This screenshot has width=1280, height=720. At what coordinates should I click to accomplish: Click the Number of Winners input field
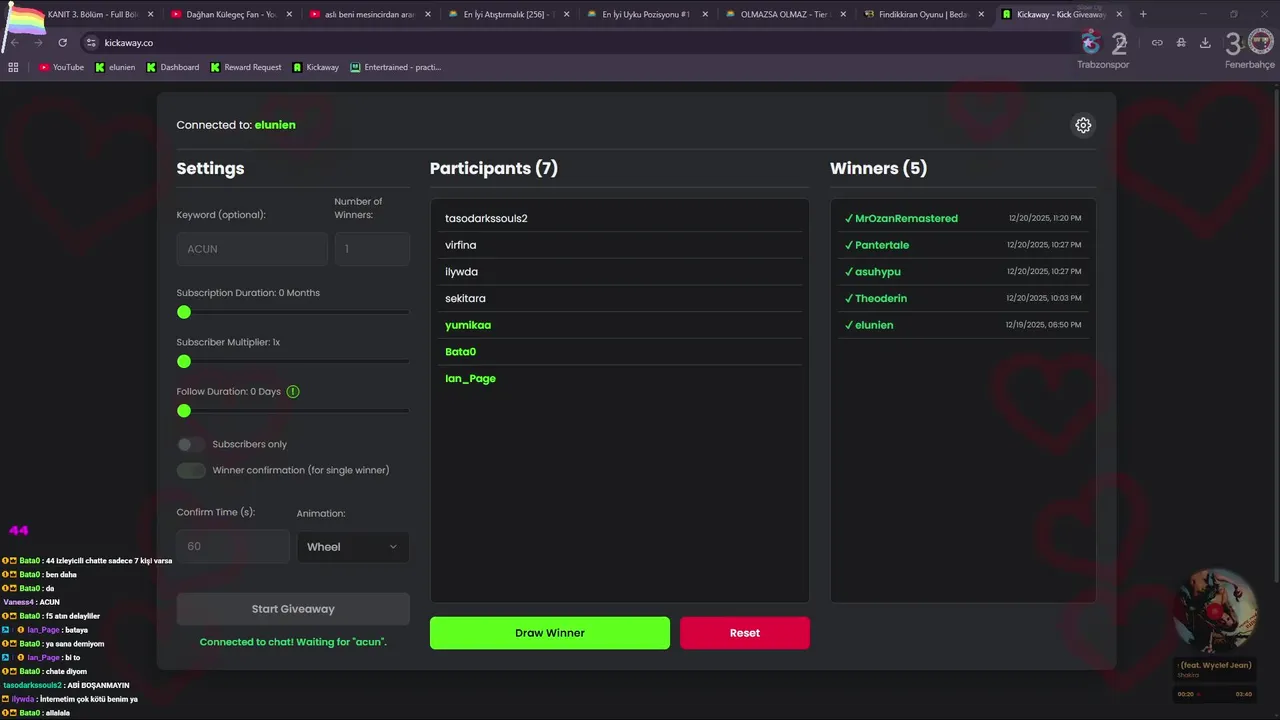pos(372,249)
